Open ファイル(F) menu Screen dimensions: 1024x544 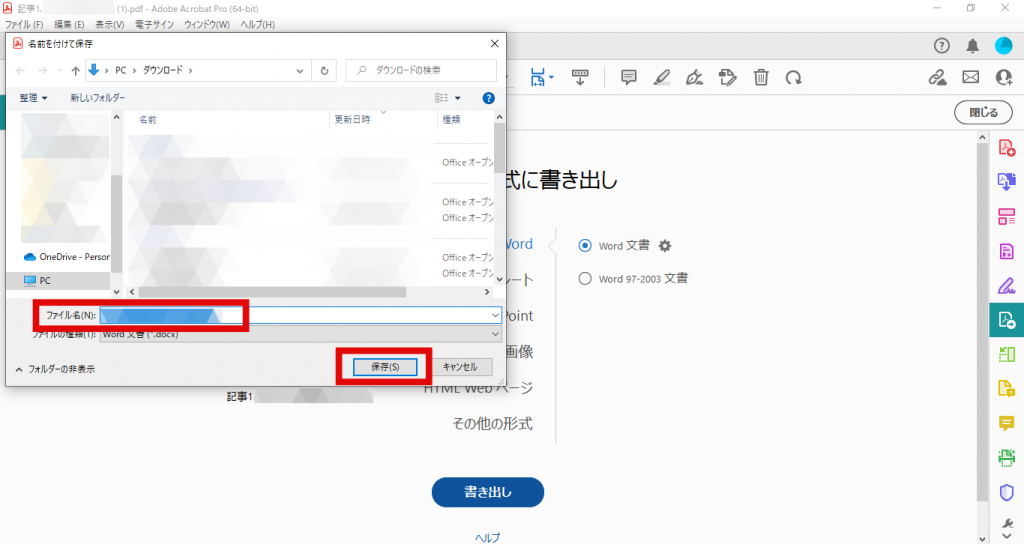(24, 24)
